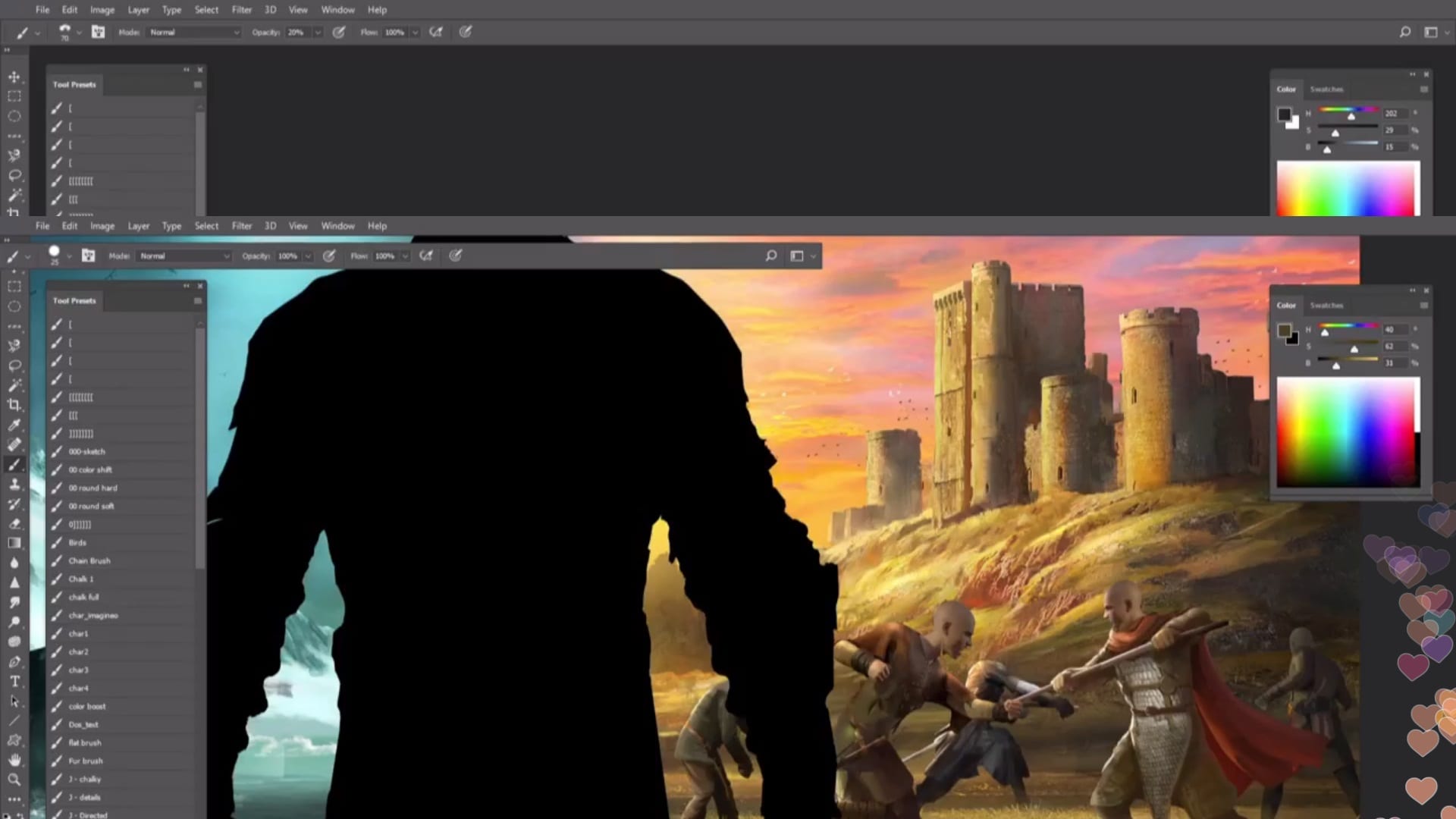The height and width of the screenshot is (819, 1456).
Task: Select the Zoom magnifier tool in toolbox
Action: coord(14,780)
